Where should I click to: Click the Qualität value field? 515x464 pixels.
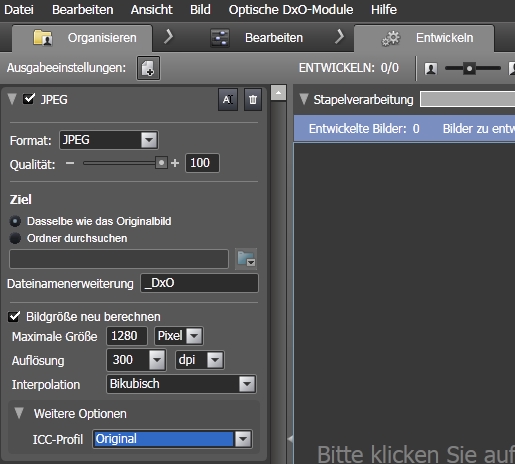tap(202, 163)
